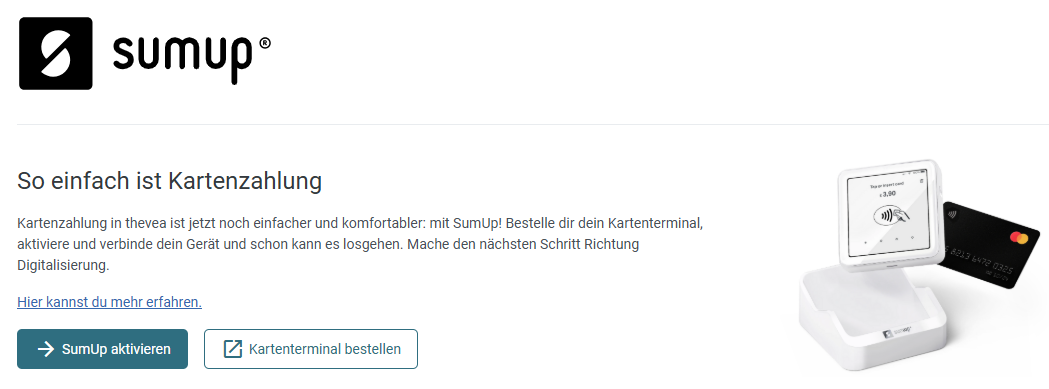Click the black credit card image
Image resolution: width=1049 pixels, height=389 pixels.
coord(989,244)
